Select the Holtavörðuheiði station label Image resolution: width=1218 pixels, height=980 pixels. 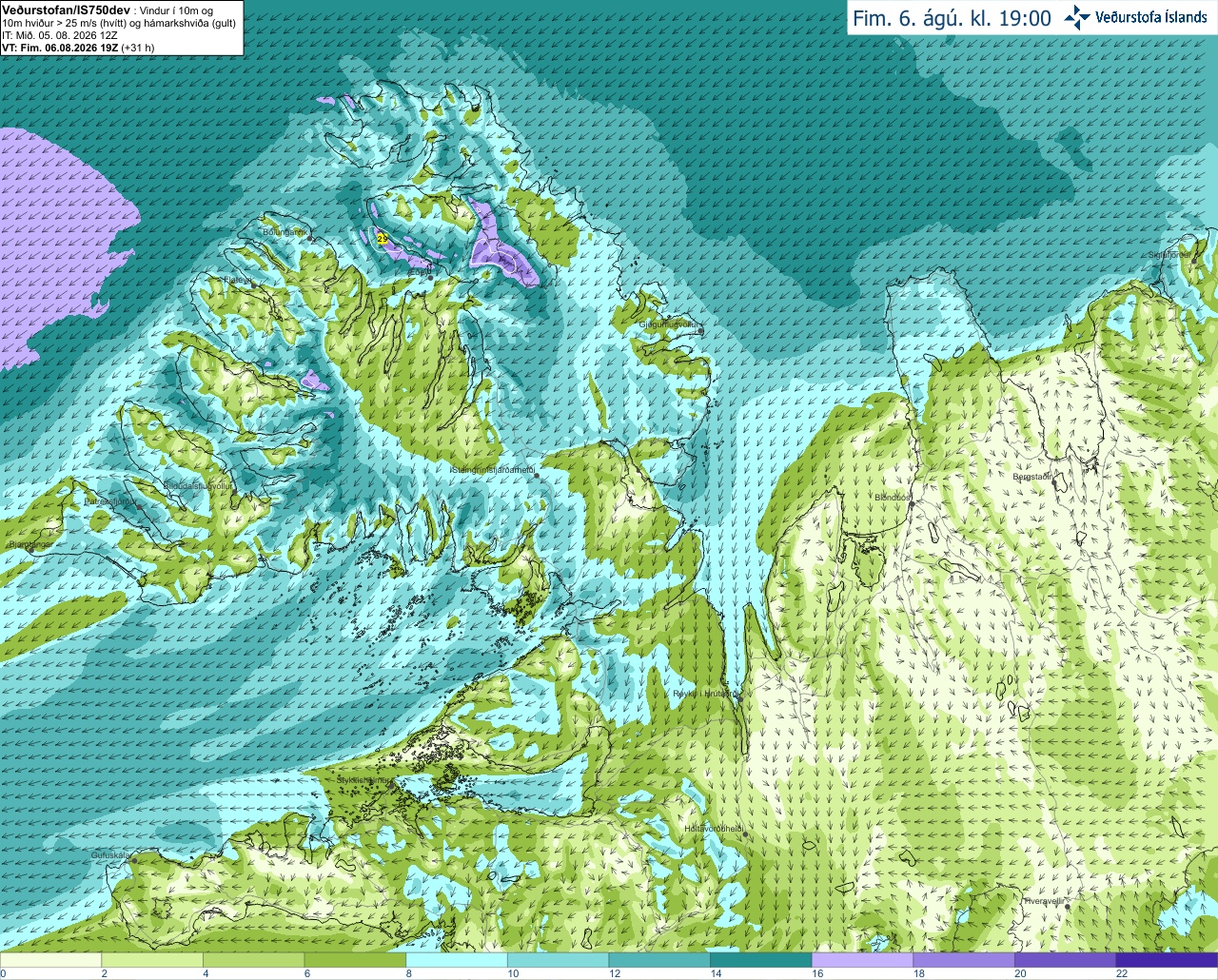point(713,829)
